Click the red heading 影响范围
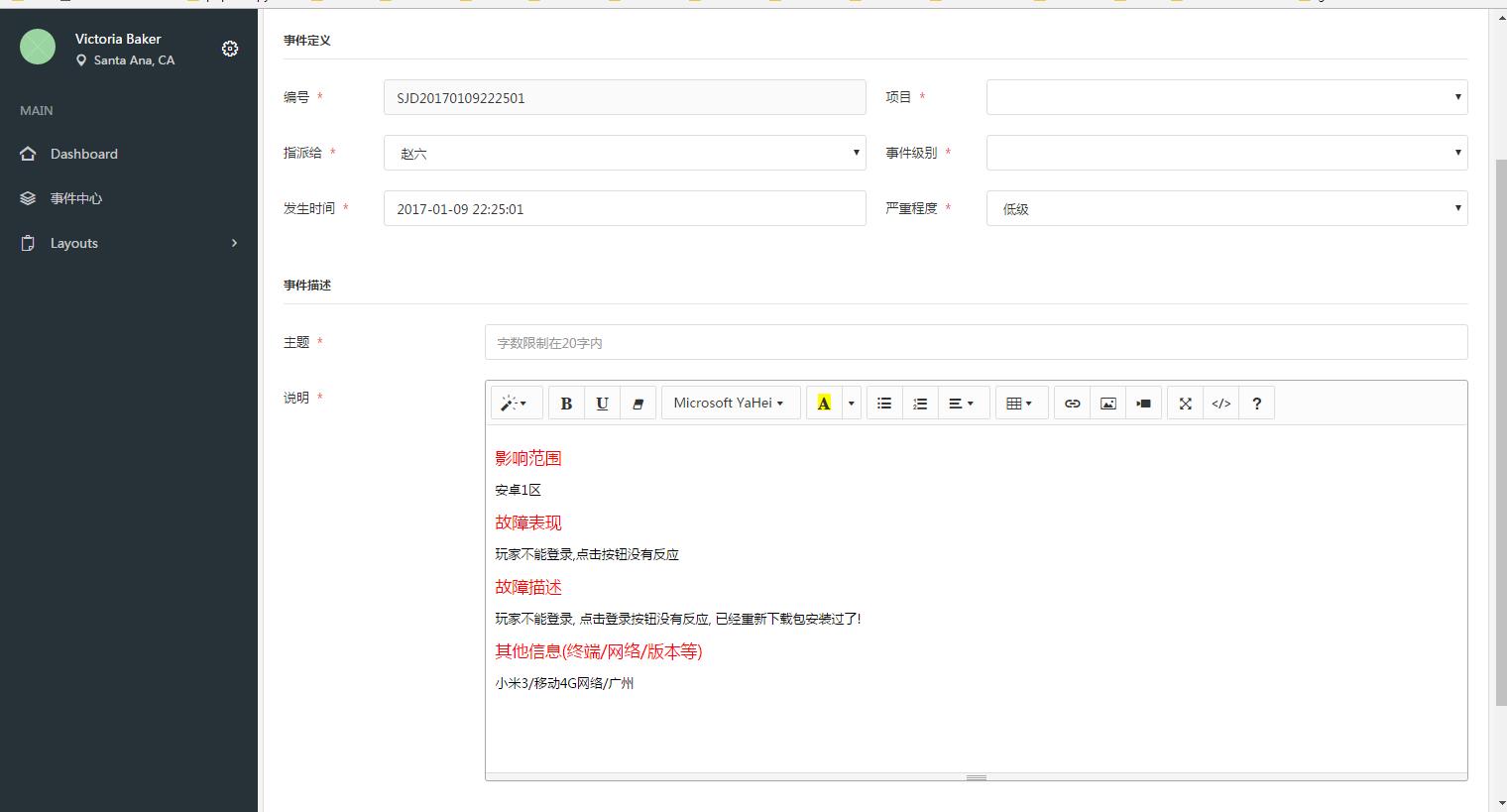1507x812 pixels. pos(528,458)
